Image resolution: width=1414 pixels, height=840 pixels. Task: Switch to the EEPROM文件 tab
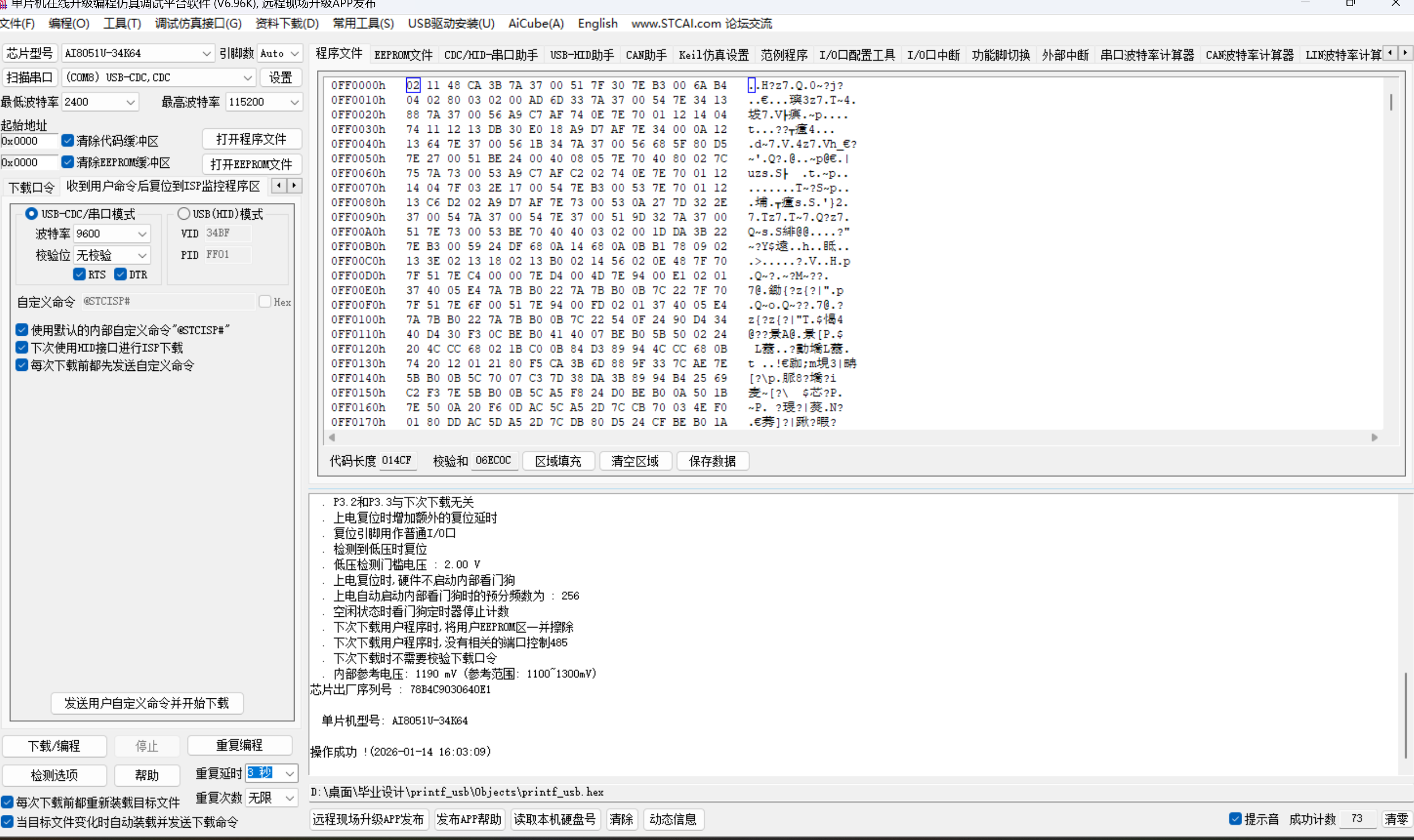coord(403,54)
